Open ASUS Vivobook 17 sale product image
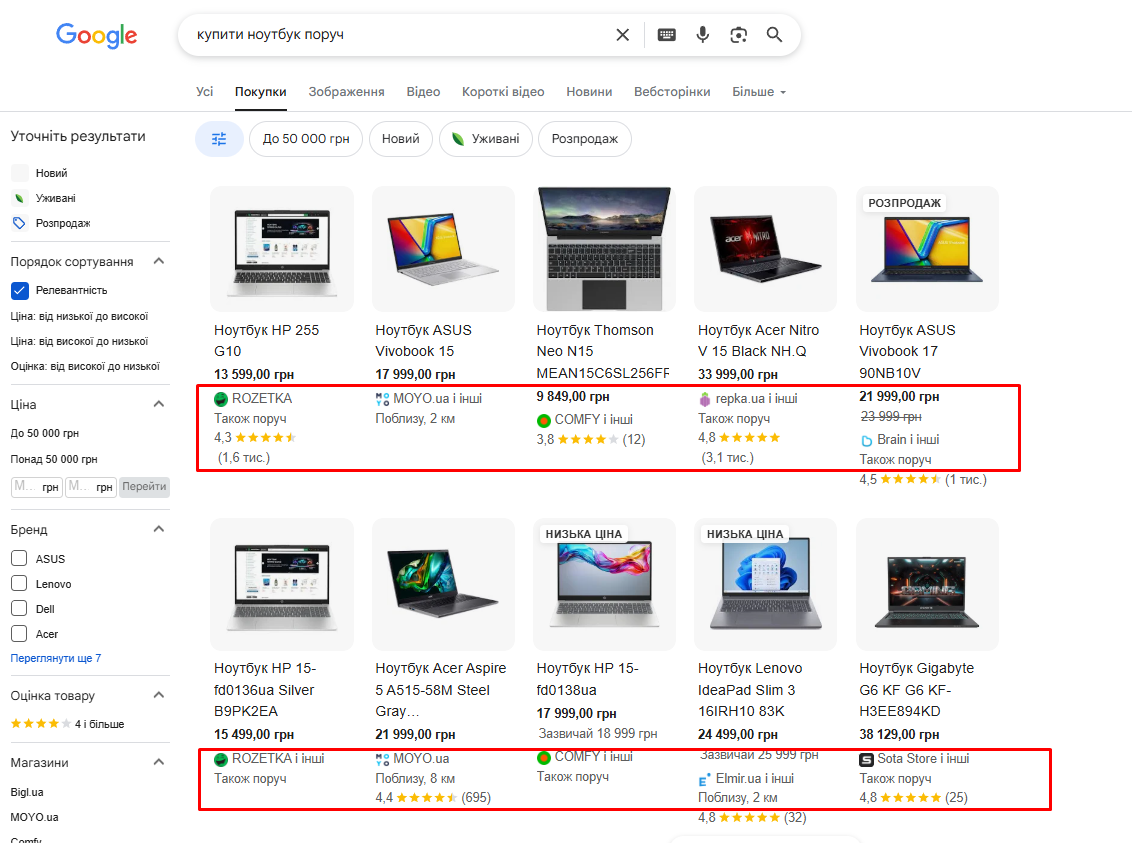This screenshot has width=1132, height=843. coord(927,249)
